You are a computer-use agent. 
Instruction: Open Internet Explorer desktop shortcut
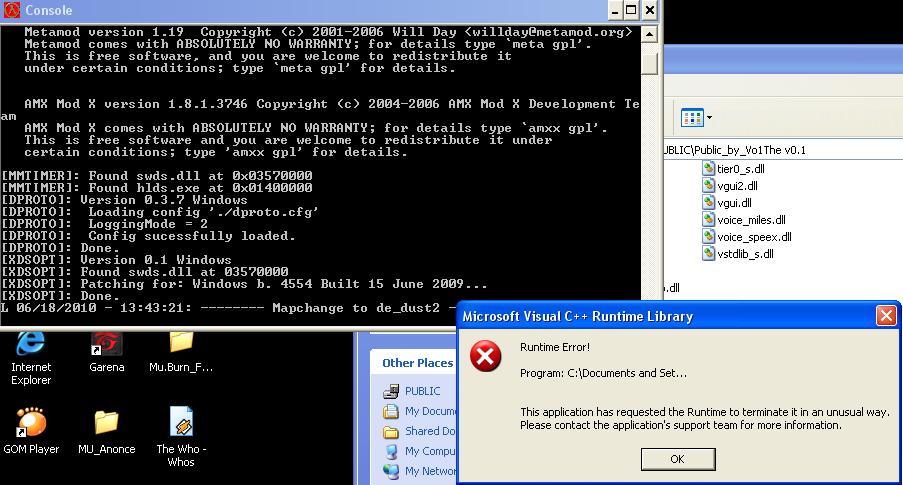pyautogui.click(x=31, y=357)
